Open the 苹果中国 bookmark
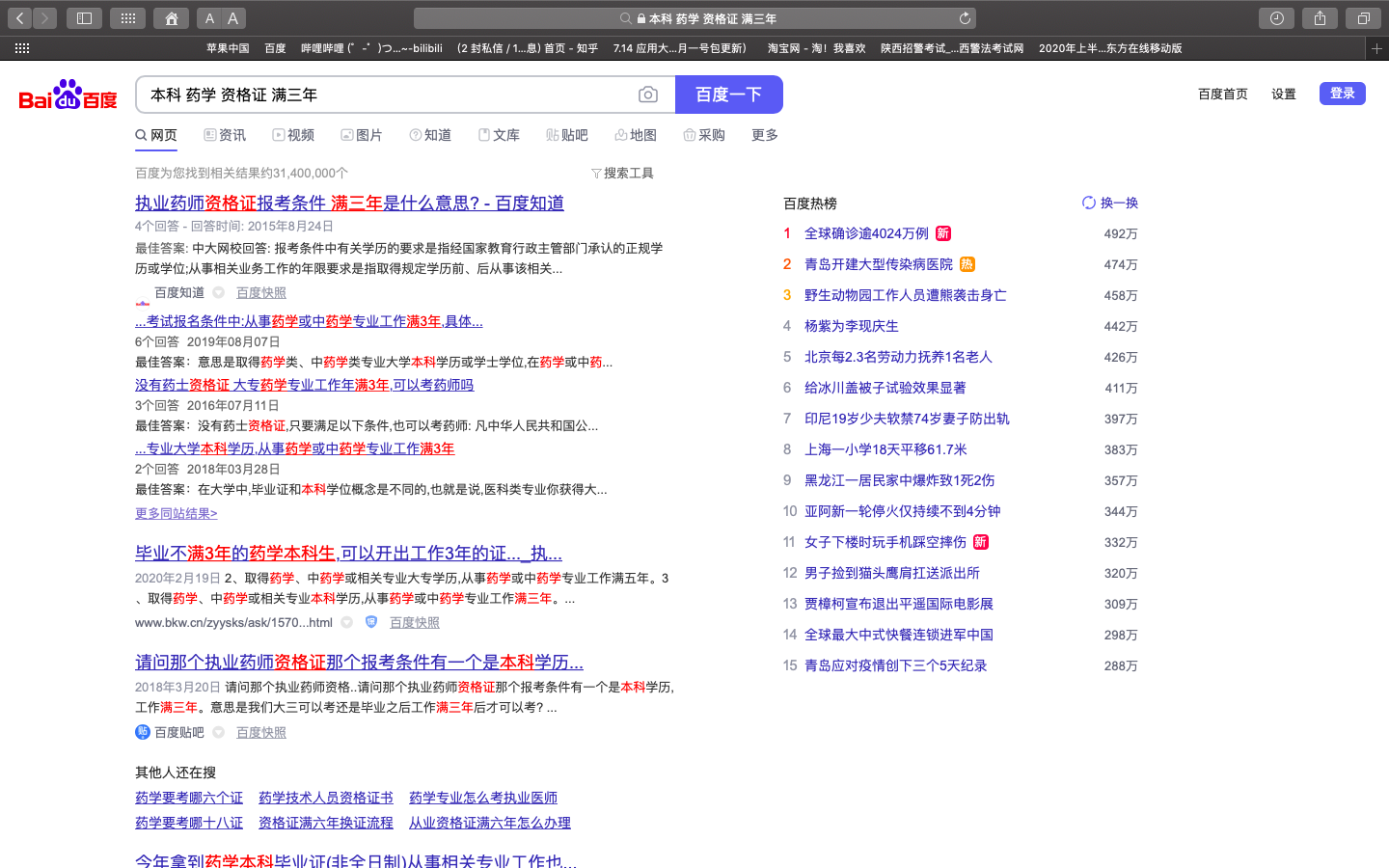The image size is (1389, 868). pyautogui.click(x=228, y=48)
